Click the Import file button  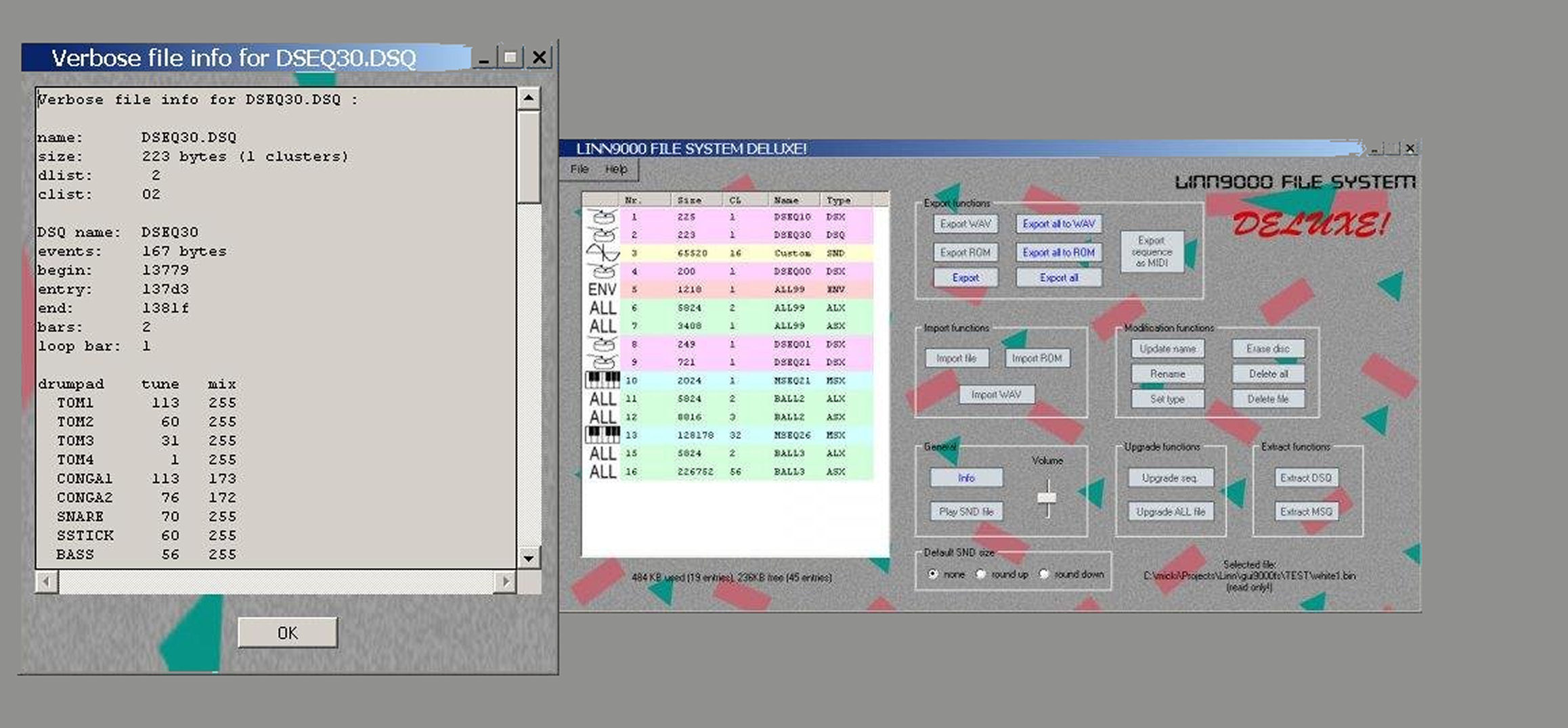pos(956,358)
